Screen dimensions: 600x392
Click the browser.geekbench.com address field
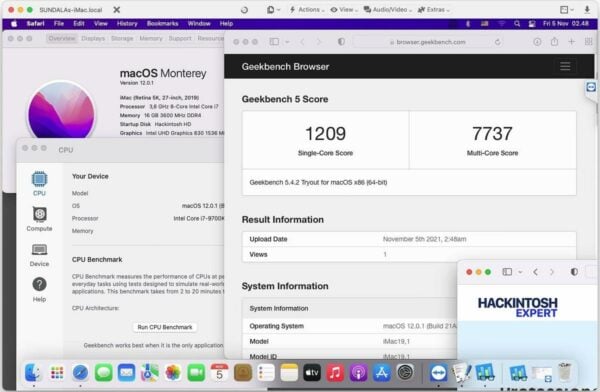[x=428, y=42]
